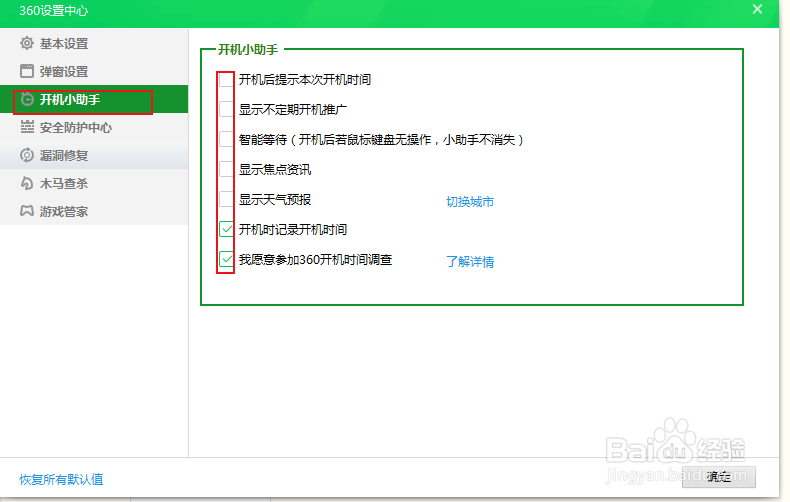This screenshot has width=790, height=502.
Task: Click the horse icon beside 木马查杀
Action: click(x=27, y=183)
